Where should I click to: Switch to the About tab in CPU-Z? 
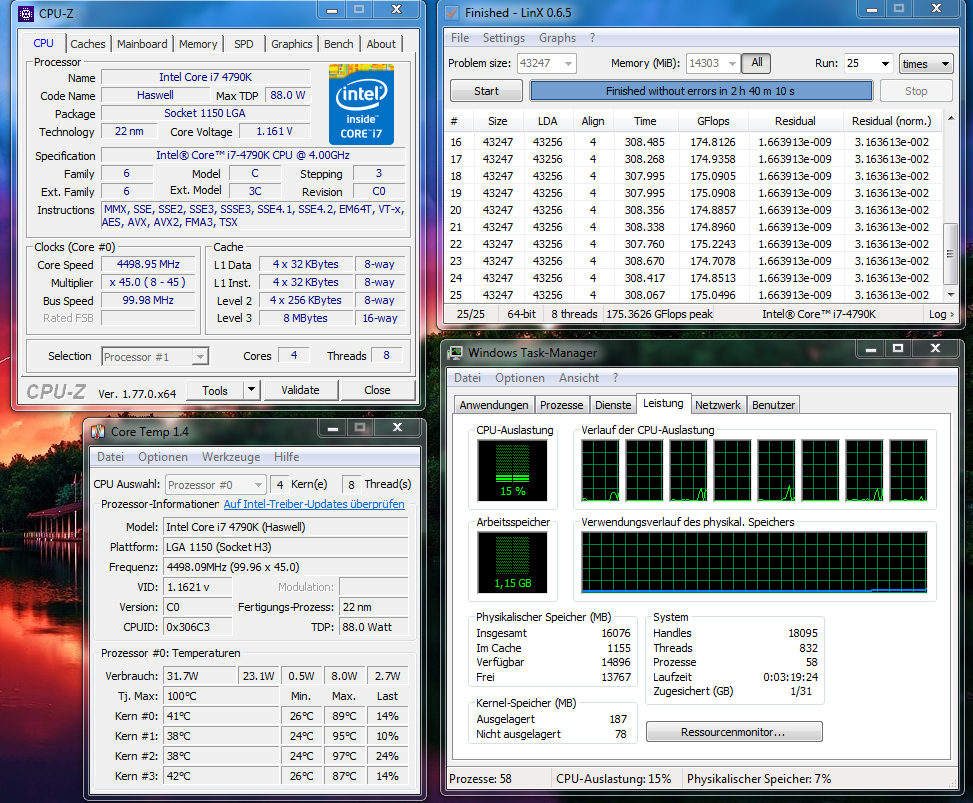click(380, 44)
